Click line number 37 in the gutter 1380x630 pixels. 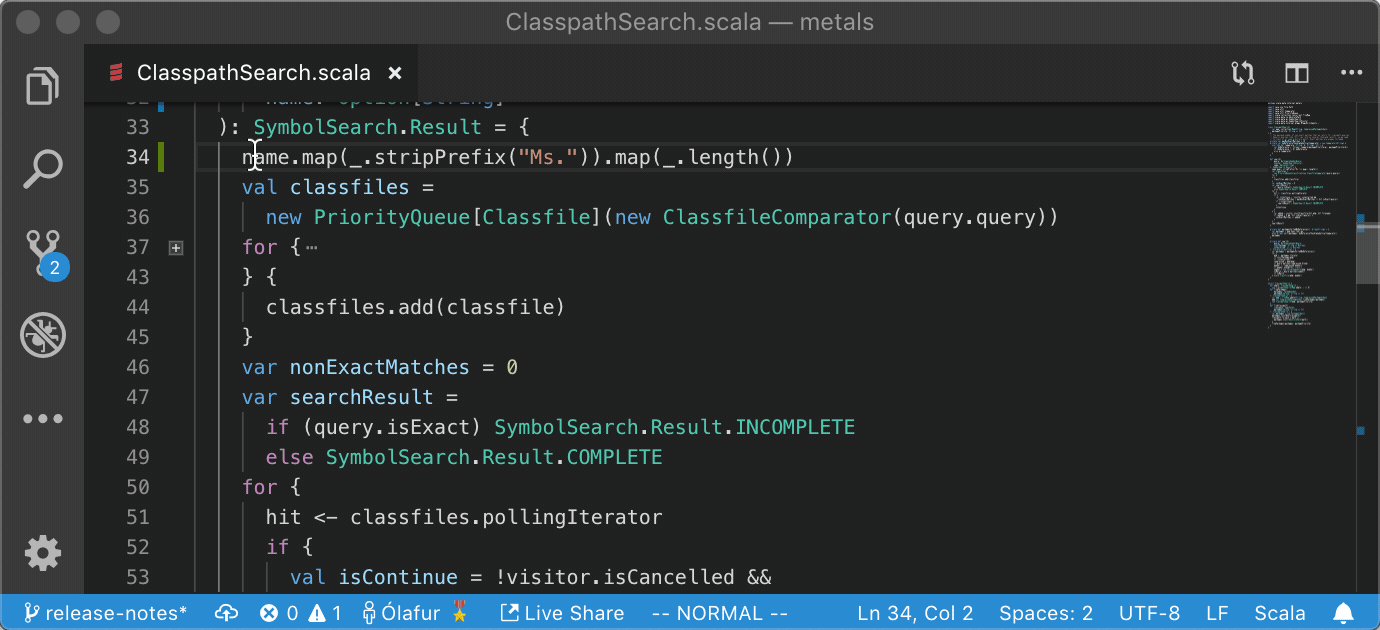point(138,247)
